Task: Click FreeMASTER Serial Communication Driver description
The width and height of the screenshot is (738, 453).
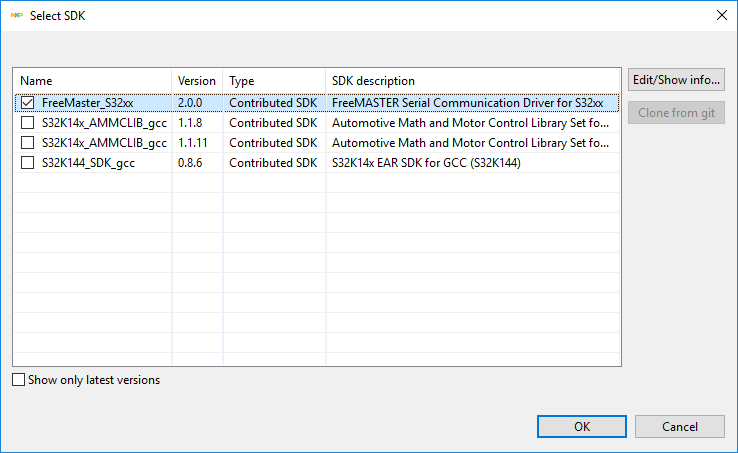Action: (x=467, y=103)
